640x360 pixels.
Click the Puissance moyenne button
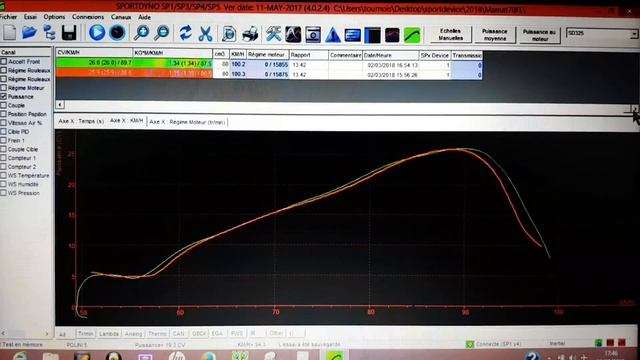pyautogui.click(x=494, y=35)
